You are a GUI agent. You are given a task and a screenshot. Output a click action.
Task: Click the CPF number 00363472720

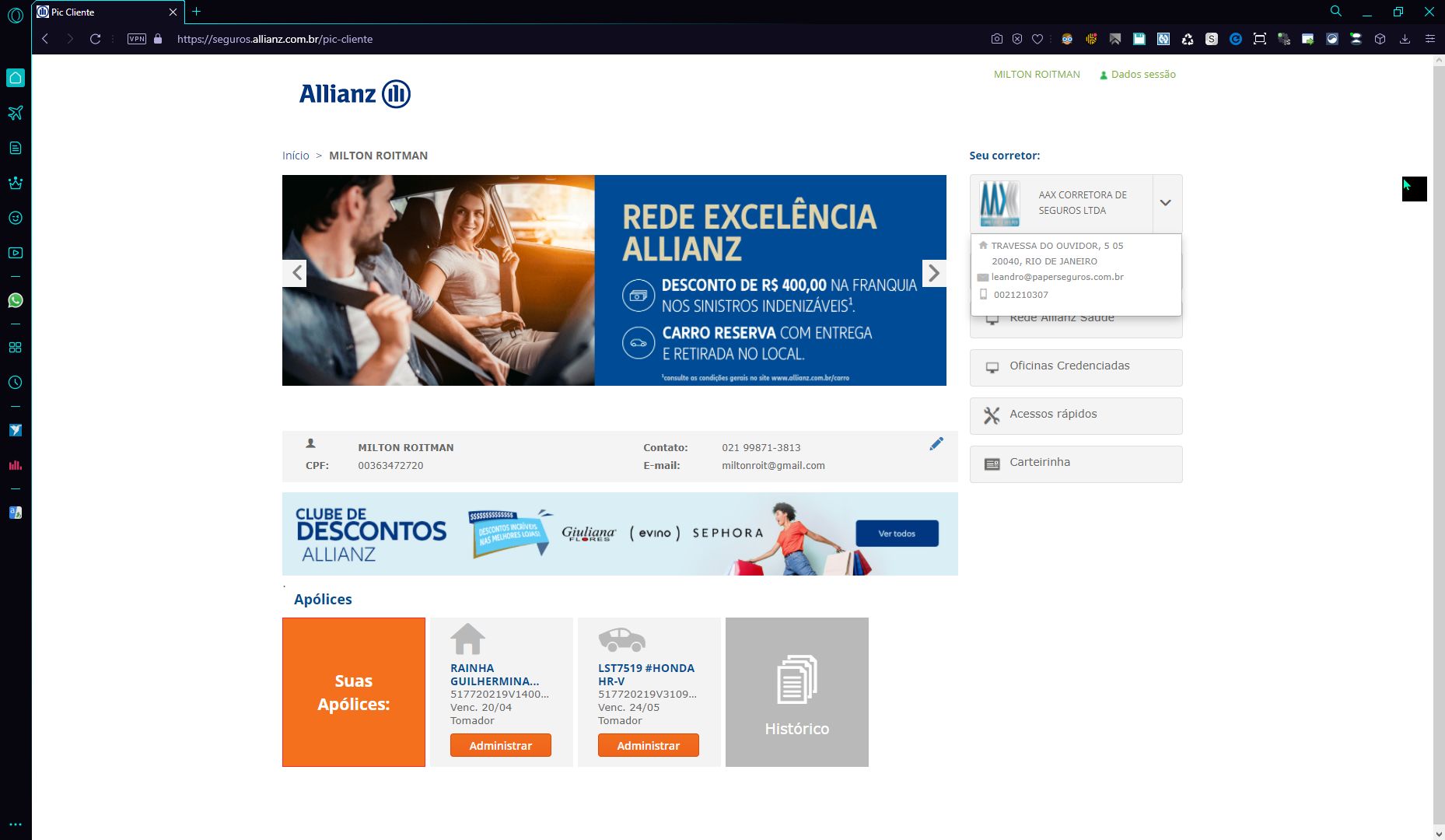pos(390,466)
